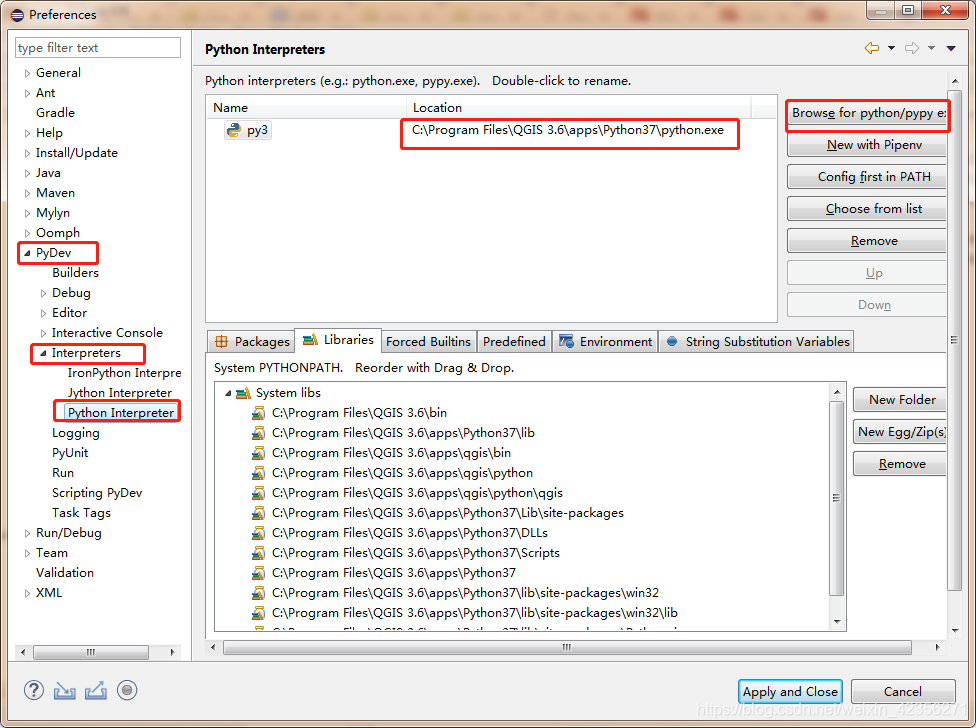Click the forward navigation arrow icon
Image resolution: width=976 pixels, height=728 pixels.
(x=912, y=48)
